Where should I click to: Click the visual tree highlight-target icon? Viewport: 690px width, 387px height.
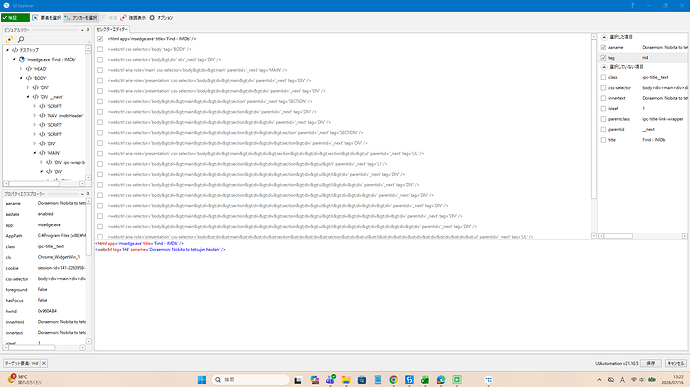tap(9, 39)
